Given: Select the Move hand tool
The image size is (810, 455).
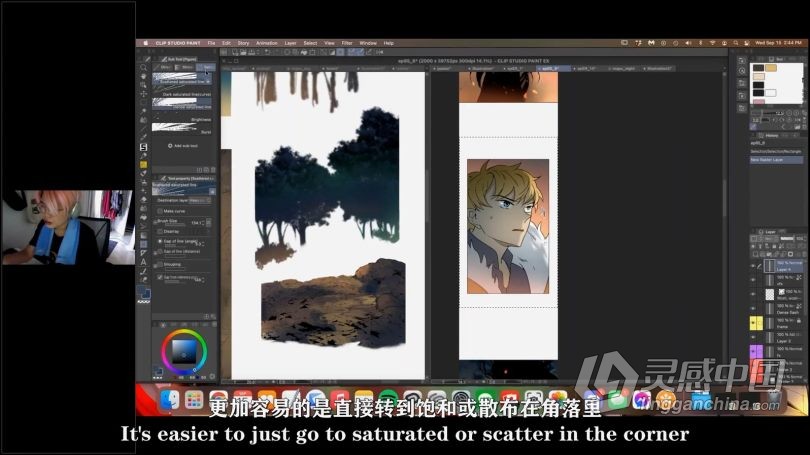Looking at the screenshot, I should pyautogui.click(x=144, y=76).
